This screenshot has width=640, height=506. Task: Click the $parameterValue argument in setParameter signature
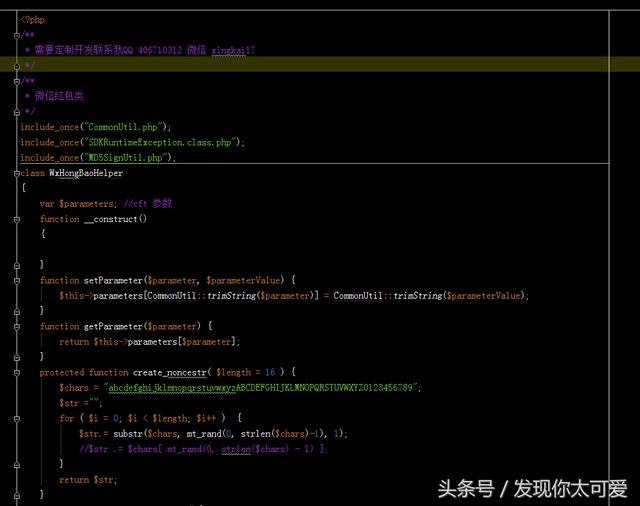(243, 280)
